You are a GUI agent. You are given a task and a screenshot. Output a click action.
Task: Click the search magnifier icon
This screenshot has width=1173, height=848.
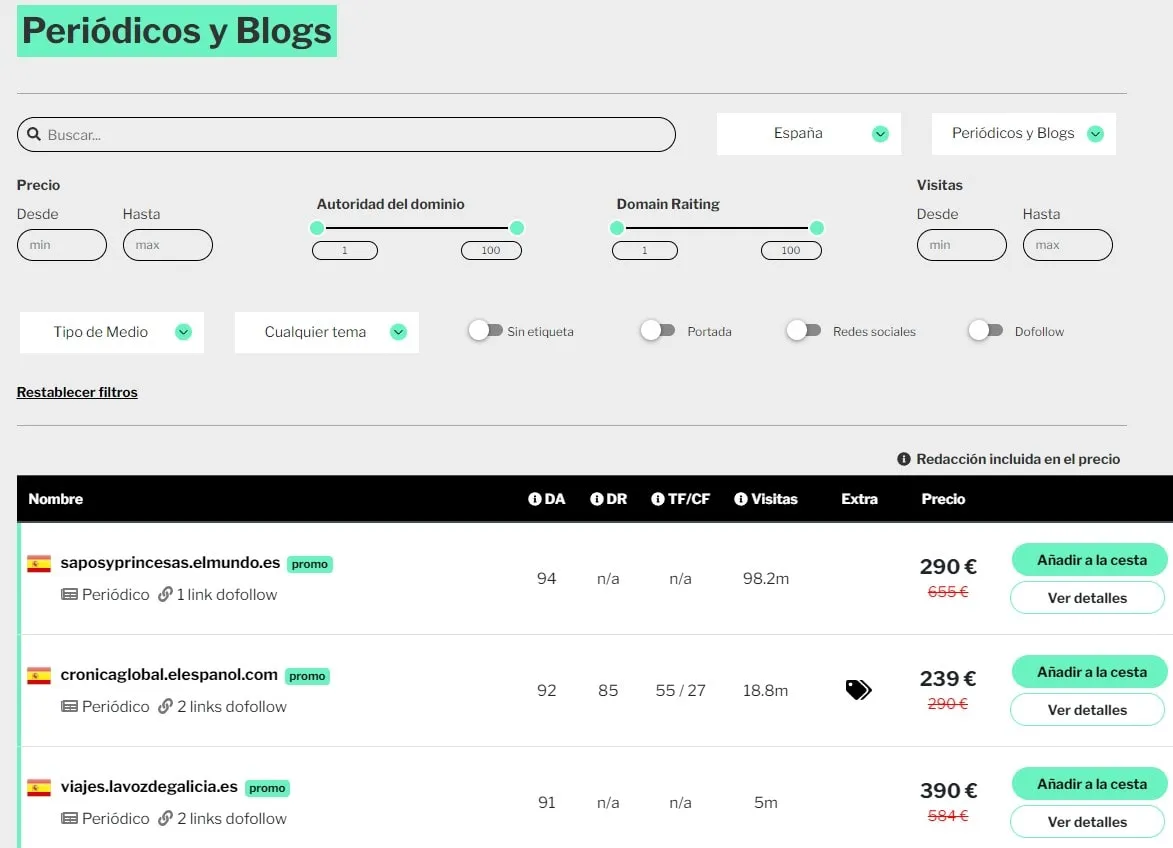pos(34,134)
